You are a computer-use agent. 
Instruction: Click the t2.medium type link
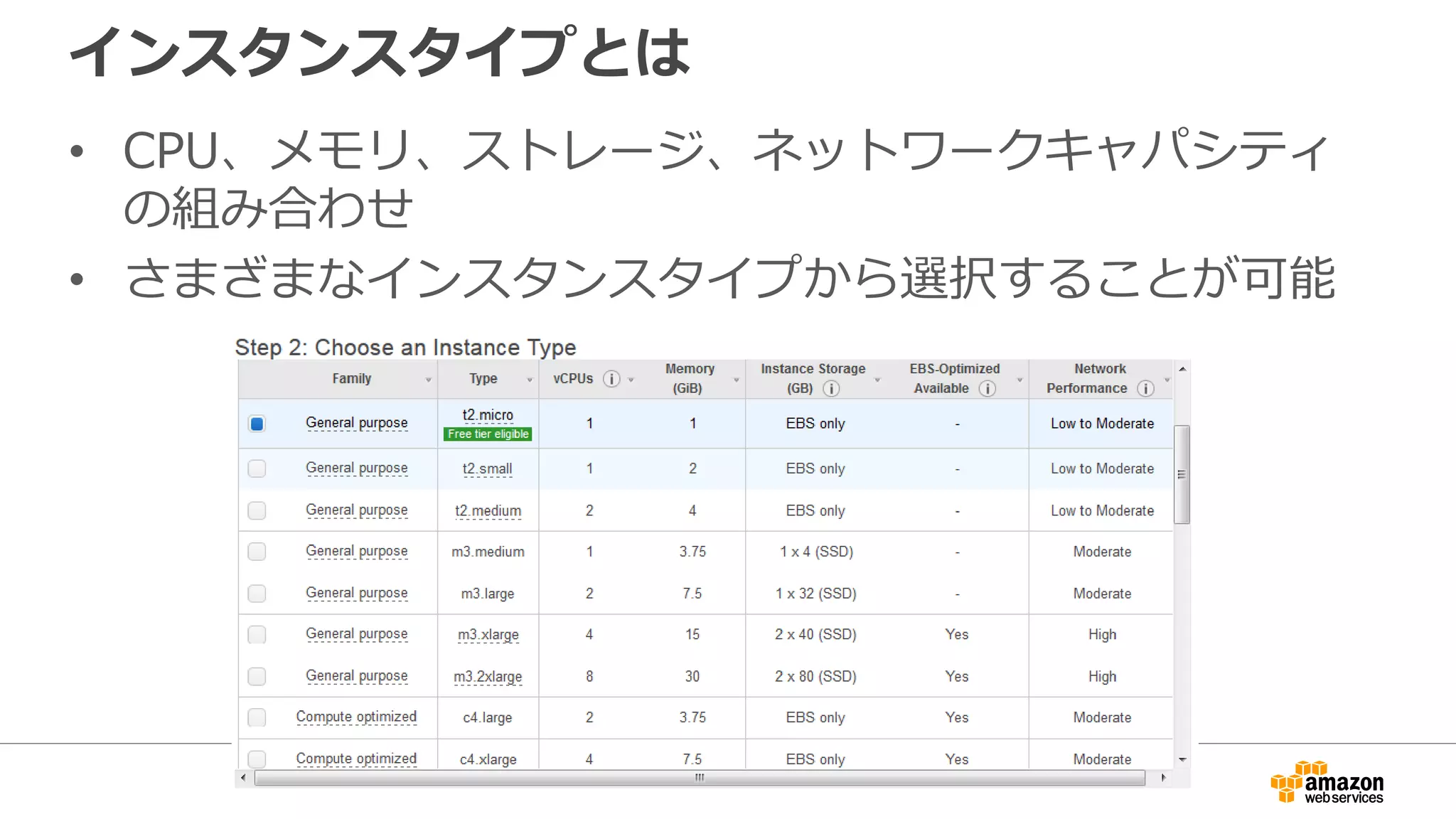(x=488, y=511)
